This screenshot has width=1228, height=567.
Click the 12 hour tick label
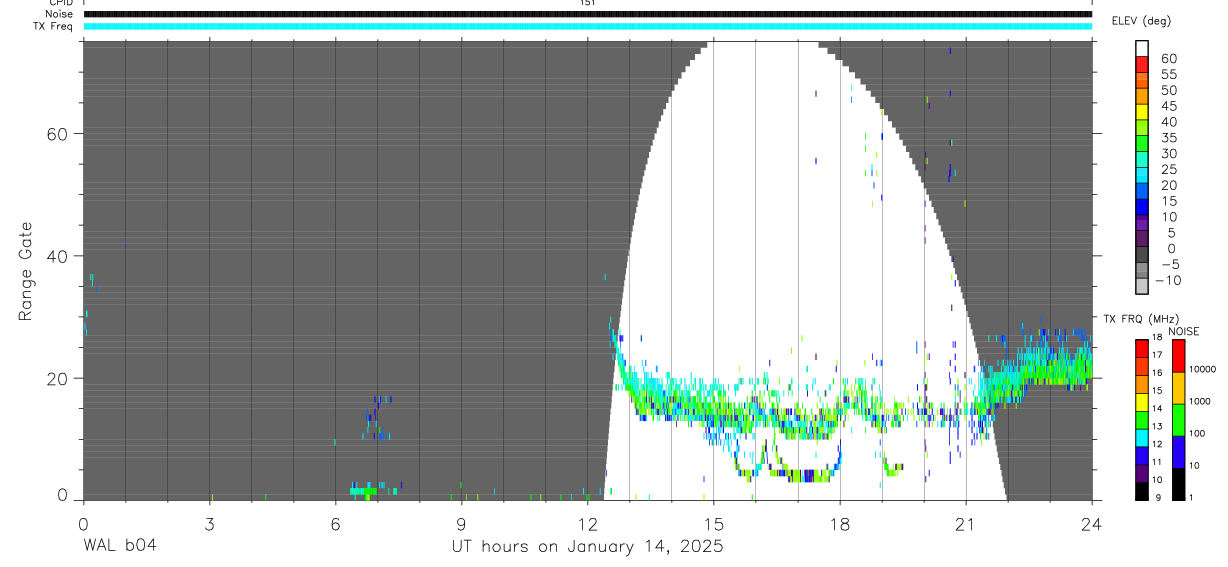(587, 523)
